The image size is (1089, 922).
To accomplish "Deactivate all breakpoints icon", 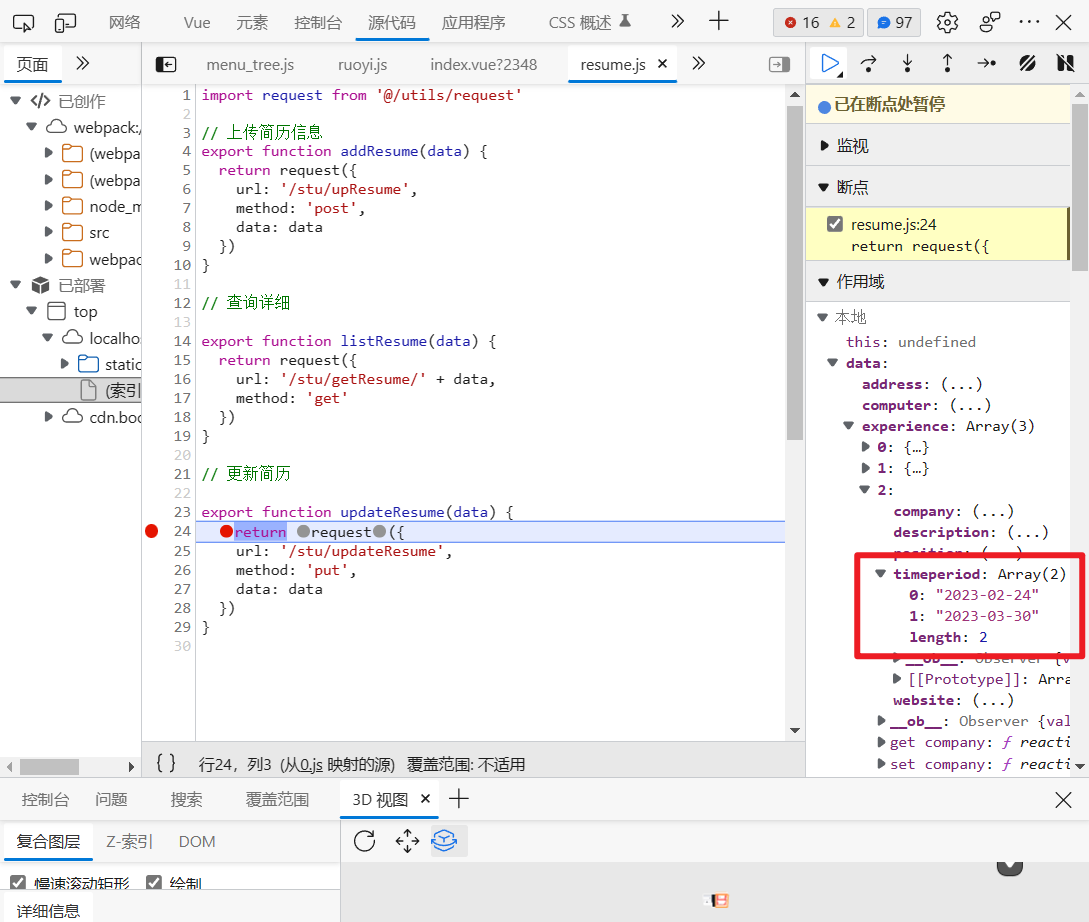I will (1027, 63).
